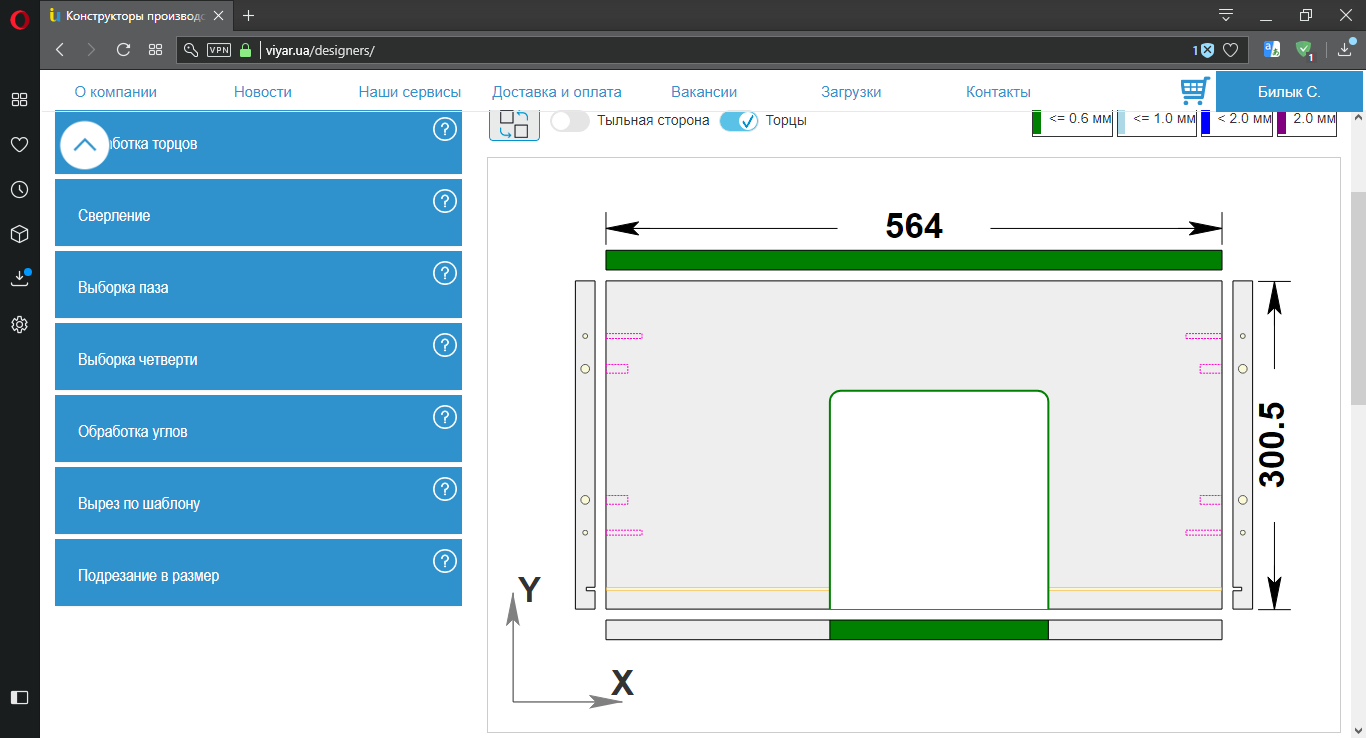Expand the Обработка углов panel
The image size is (1366, 738).
pyautogui.click(x=258, y=429)
